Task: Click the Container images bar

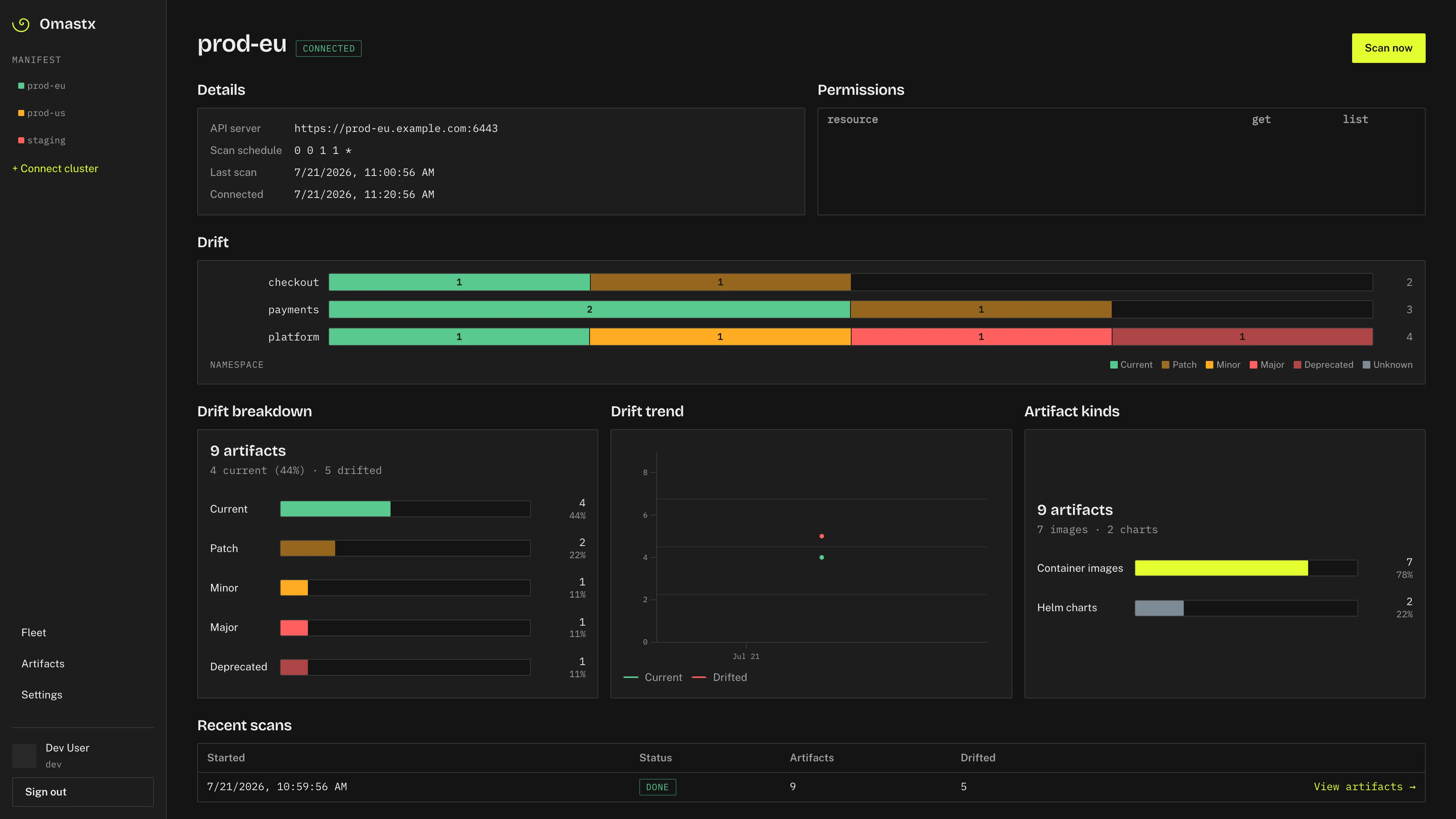Action: 1221,568
